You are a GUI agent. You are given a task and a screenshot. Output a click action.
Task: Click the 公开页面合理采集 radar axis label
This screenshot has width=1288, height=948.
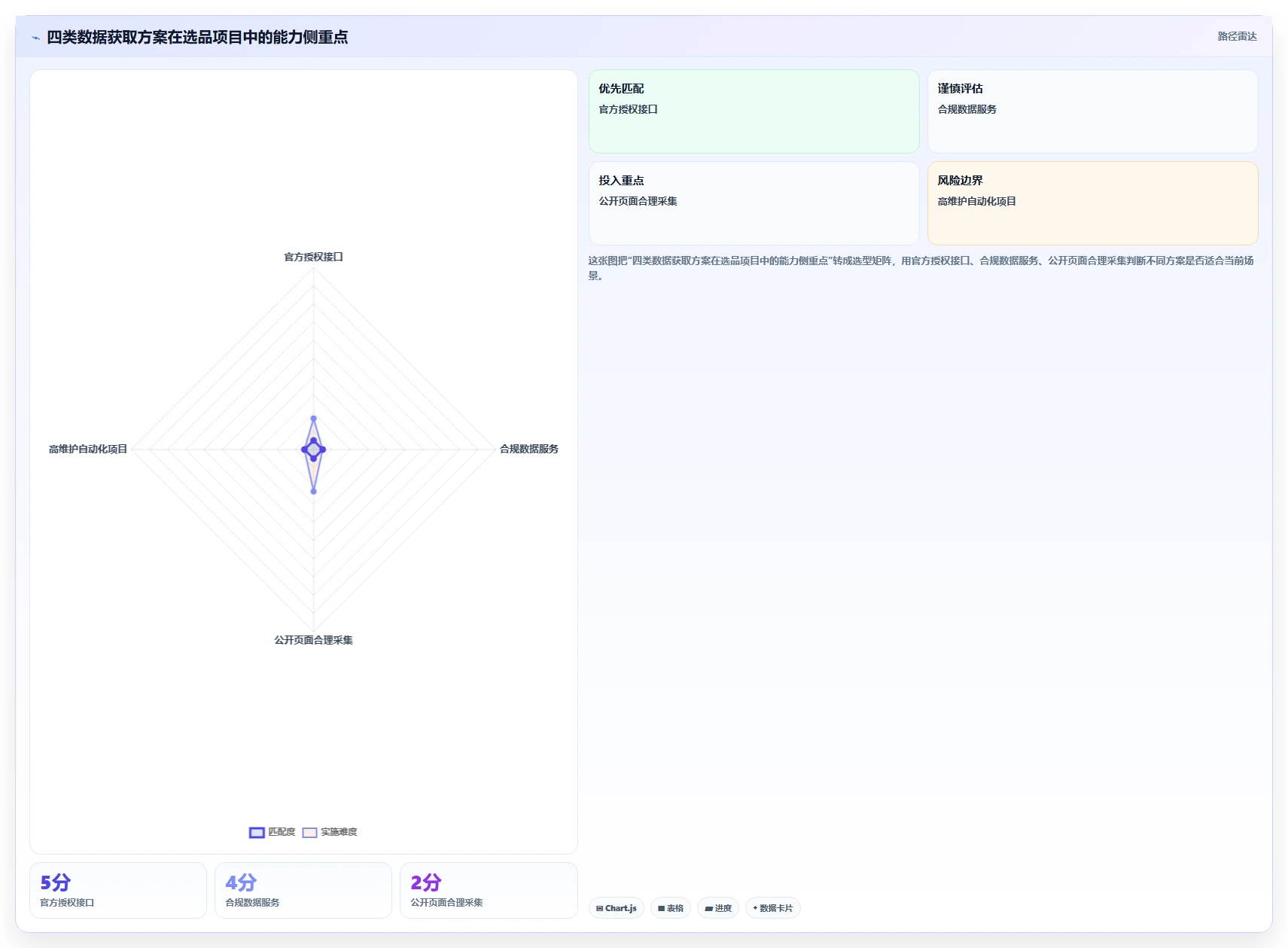coord(313,640)
